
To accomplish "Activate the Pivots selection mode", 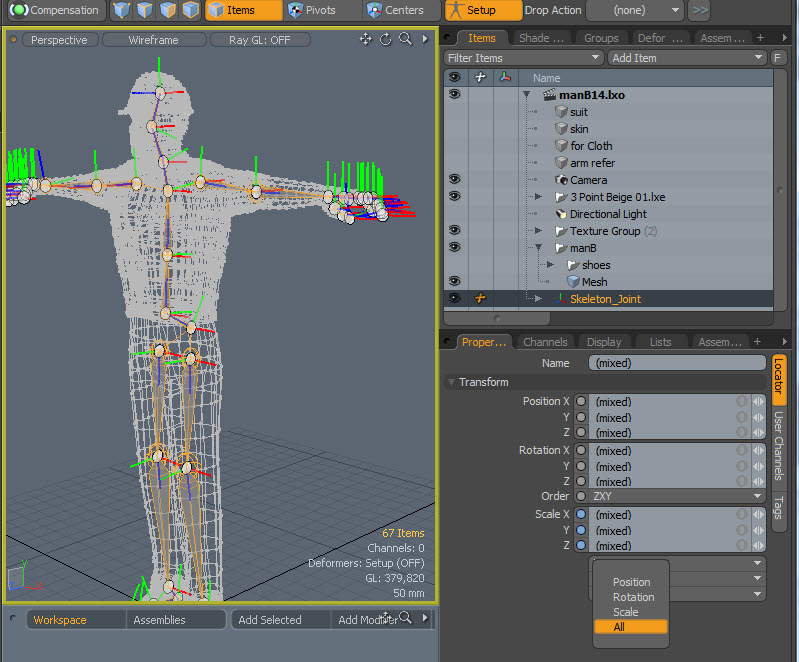I will coord(311,10).
